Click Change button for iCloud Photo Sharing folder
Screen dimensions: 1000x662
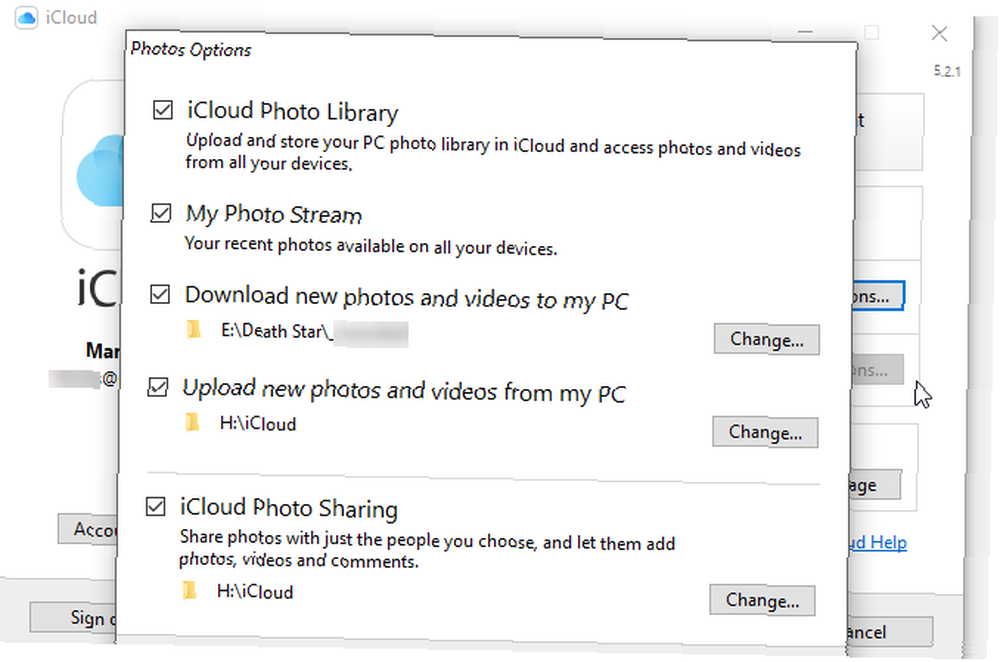coord(762,600)
